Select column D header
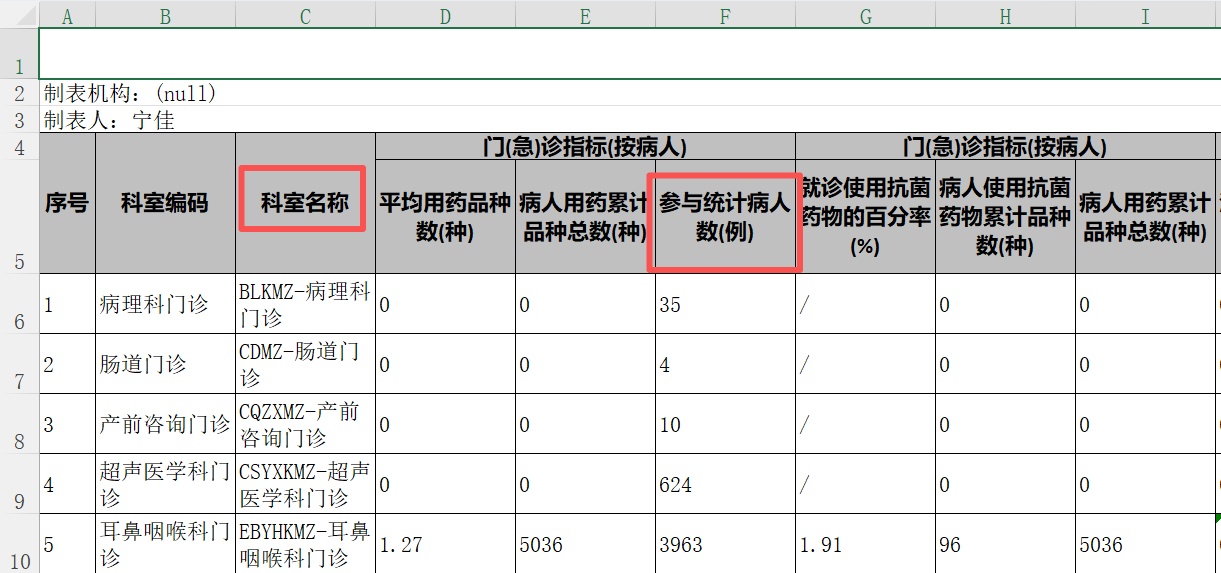The height and width of the screenshot is (573, 1221). [x=445, y=15]
